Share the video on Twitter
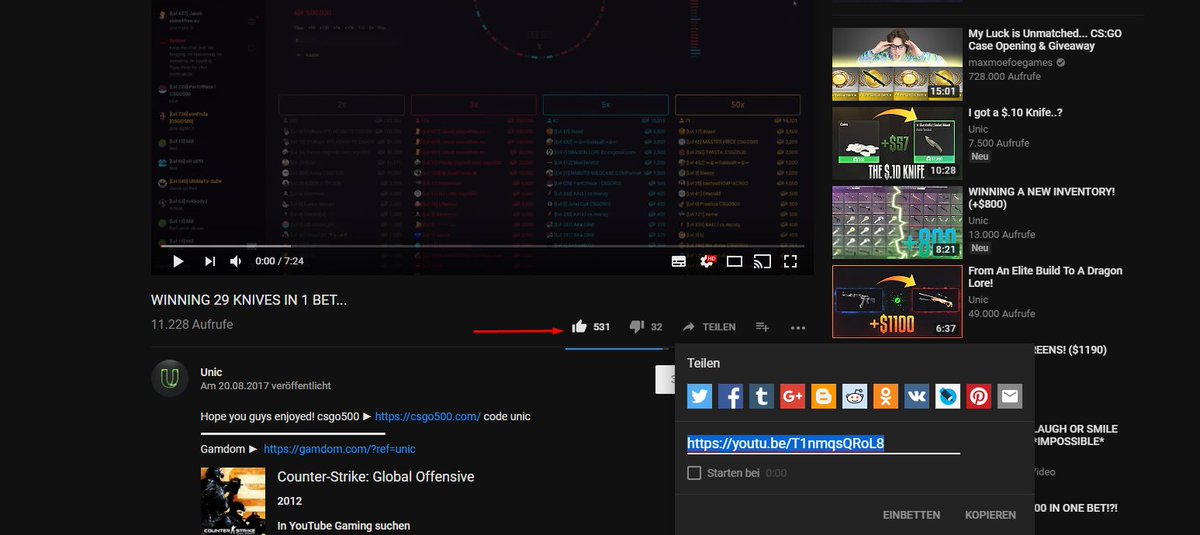Viewport: 1200px width, 535px height. [700, 397]
